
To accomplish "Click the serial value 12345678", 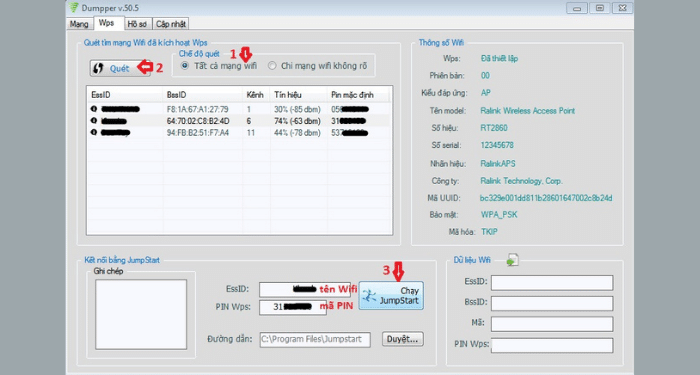I will (497, 145).
